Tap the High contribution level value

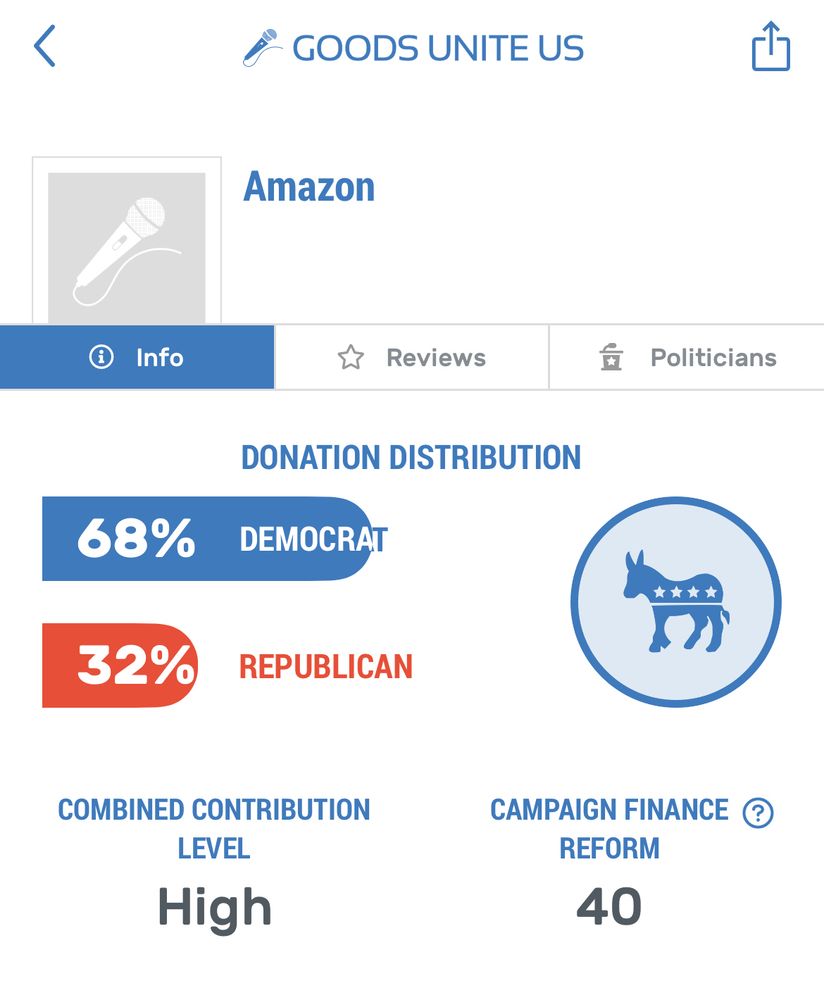tap(214, 908)
